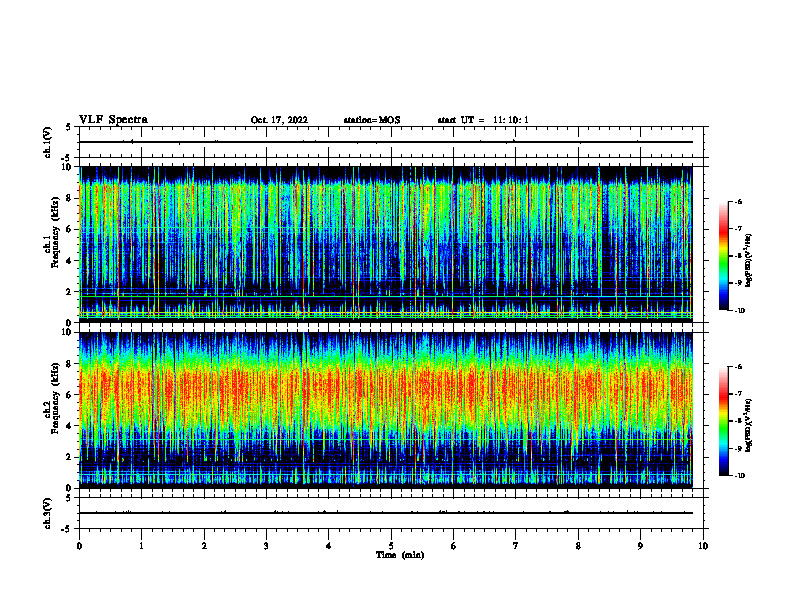The height and width of the screenshot is (612, 792).
Task: Click the "Time (min)" axis label
Action: pos(400,555)
